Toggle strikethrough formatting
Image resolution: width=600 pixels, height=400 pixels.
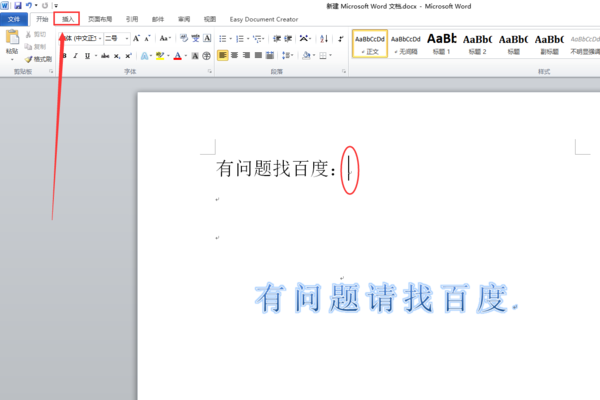pyautogui.click(x=105, y=56)
